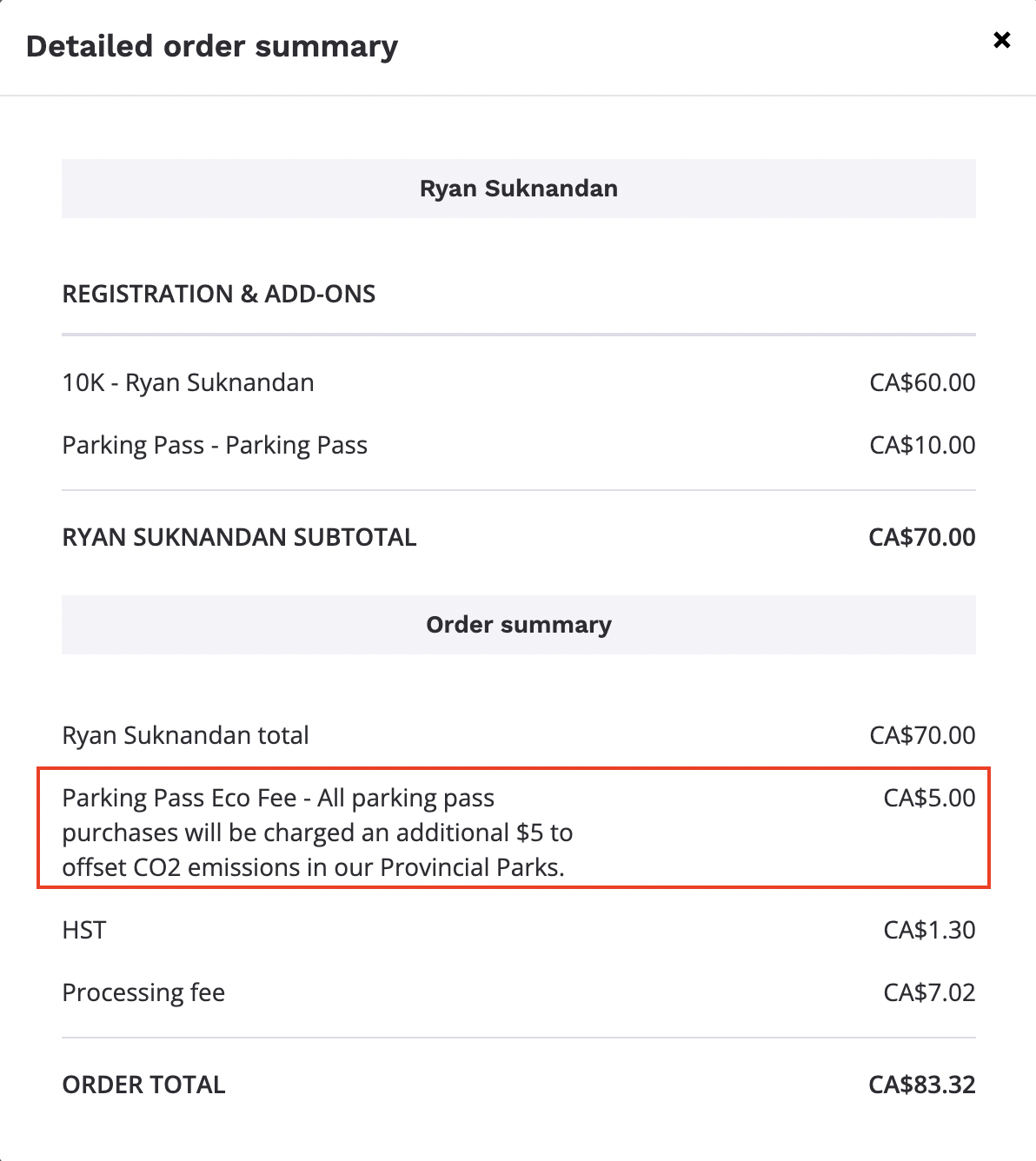Viewport: 1036px width, 1161px height.
Task: Select the CA$70.00 subtotal amount in bold
Action: [921, 537]
